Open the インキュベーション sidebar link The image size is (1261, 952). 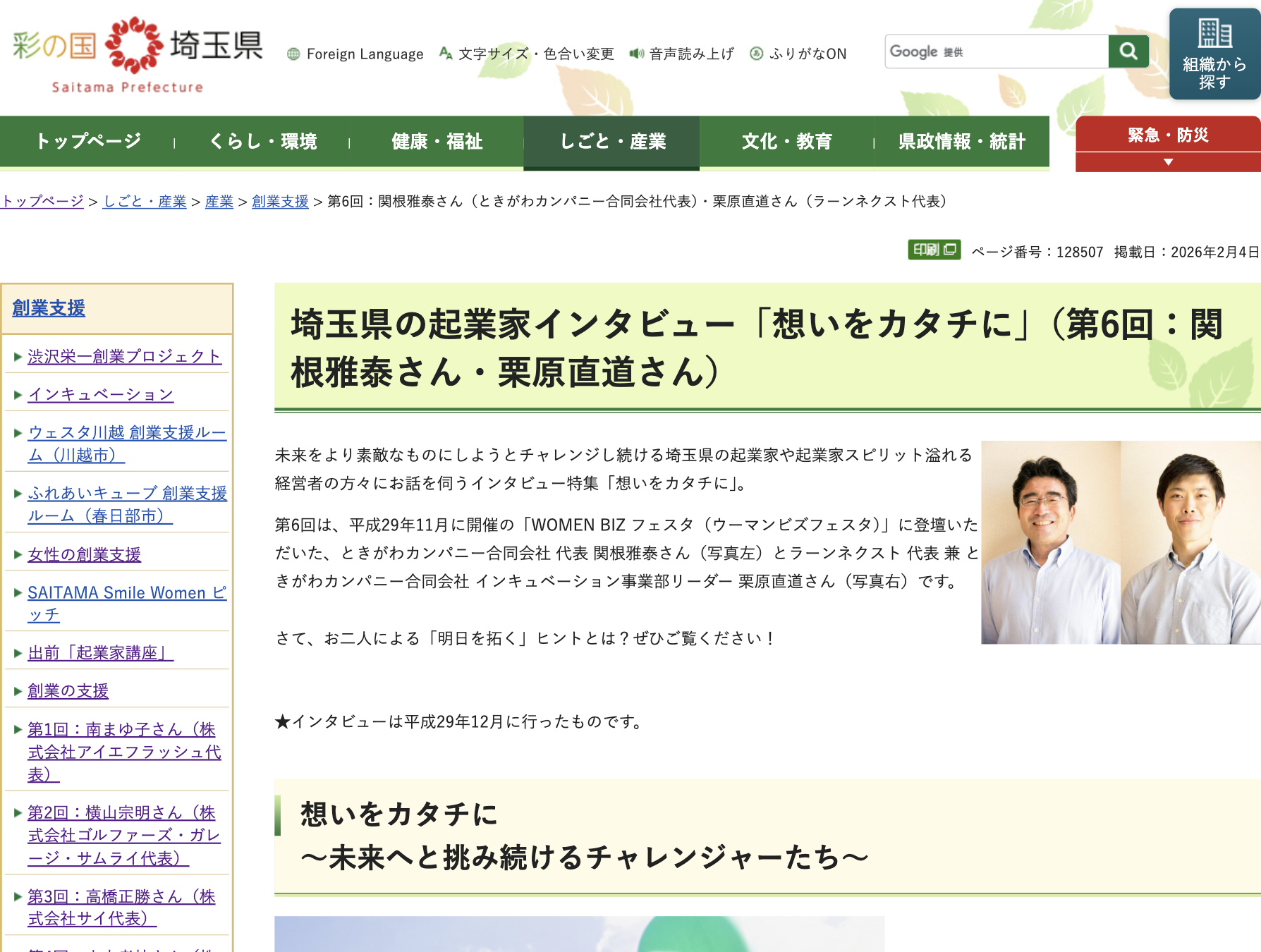[100, 395]
